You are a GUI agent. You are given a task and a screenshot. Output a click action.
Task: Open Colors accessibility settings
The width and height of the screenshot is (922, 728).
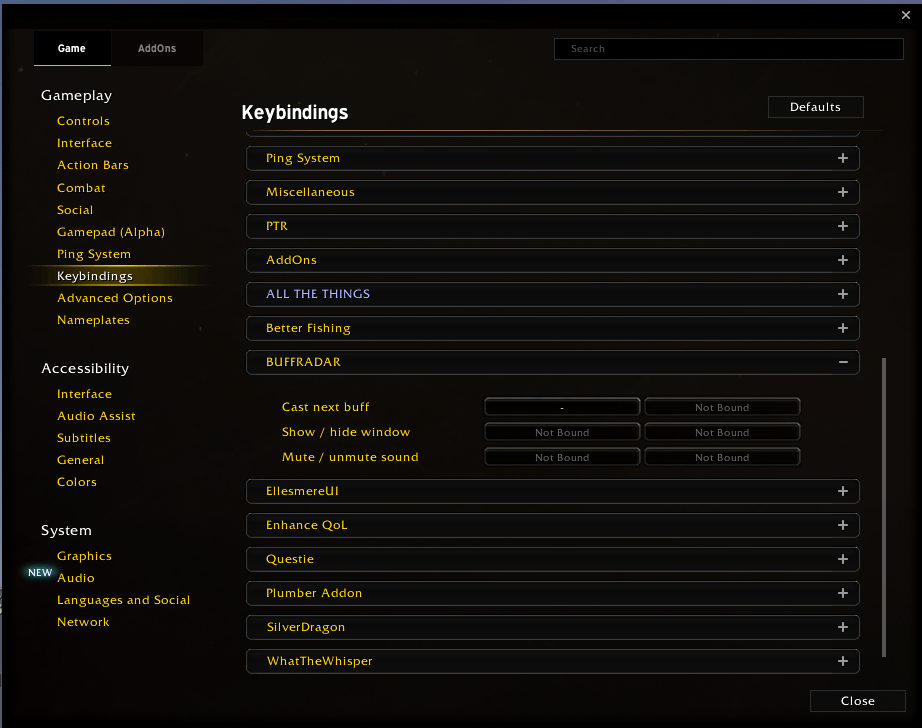76,482
